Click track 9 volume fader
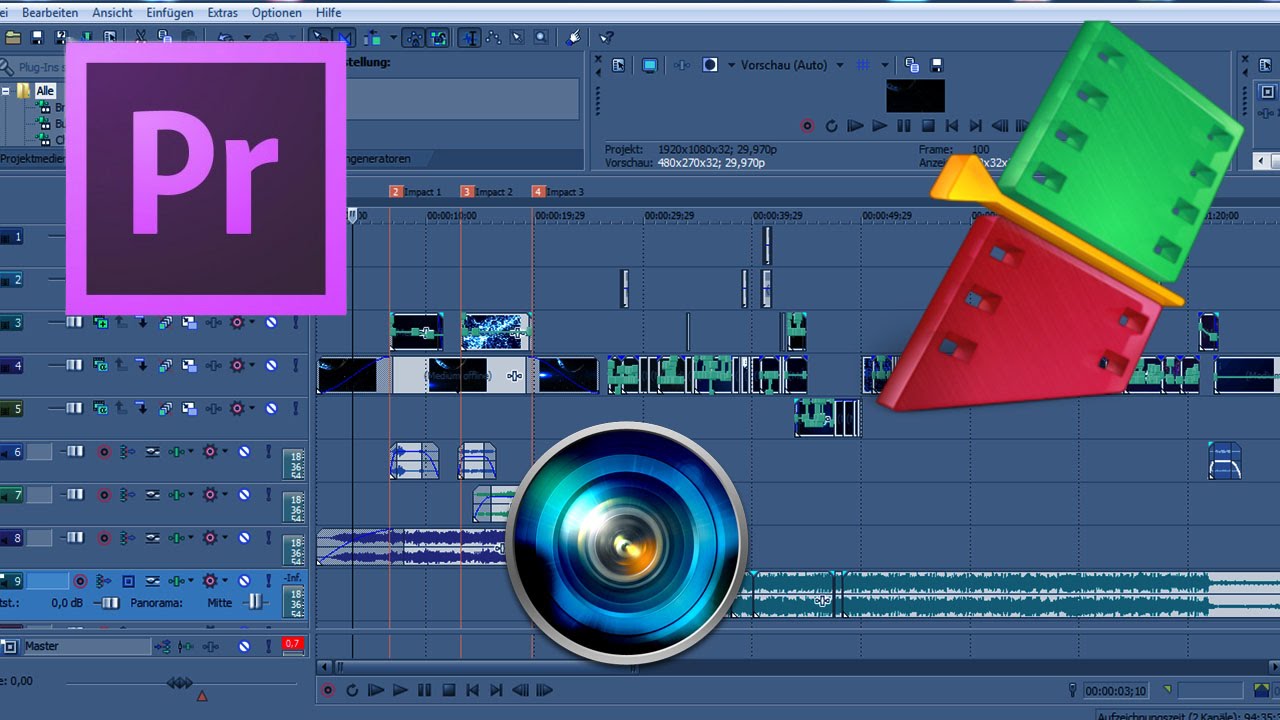Screen dimensions: 1280x720 (109, 603)
